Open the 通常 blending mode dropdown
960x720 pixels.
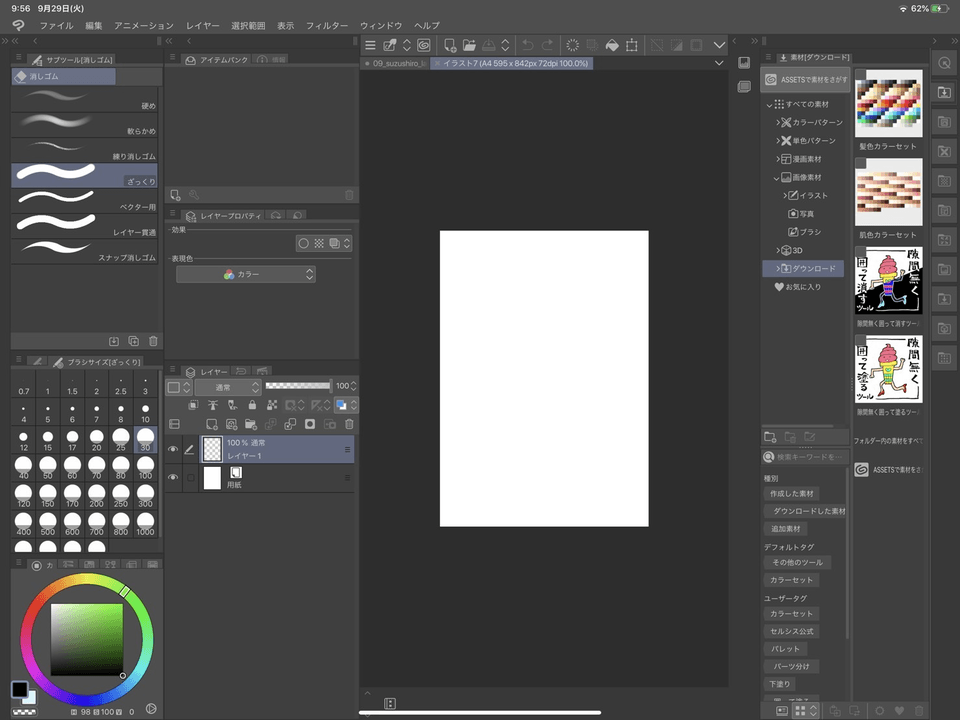[227, 386]
